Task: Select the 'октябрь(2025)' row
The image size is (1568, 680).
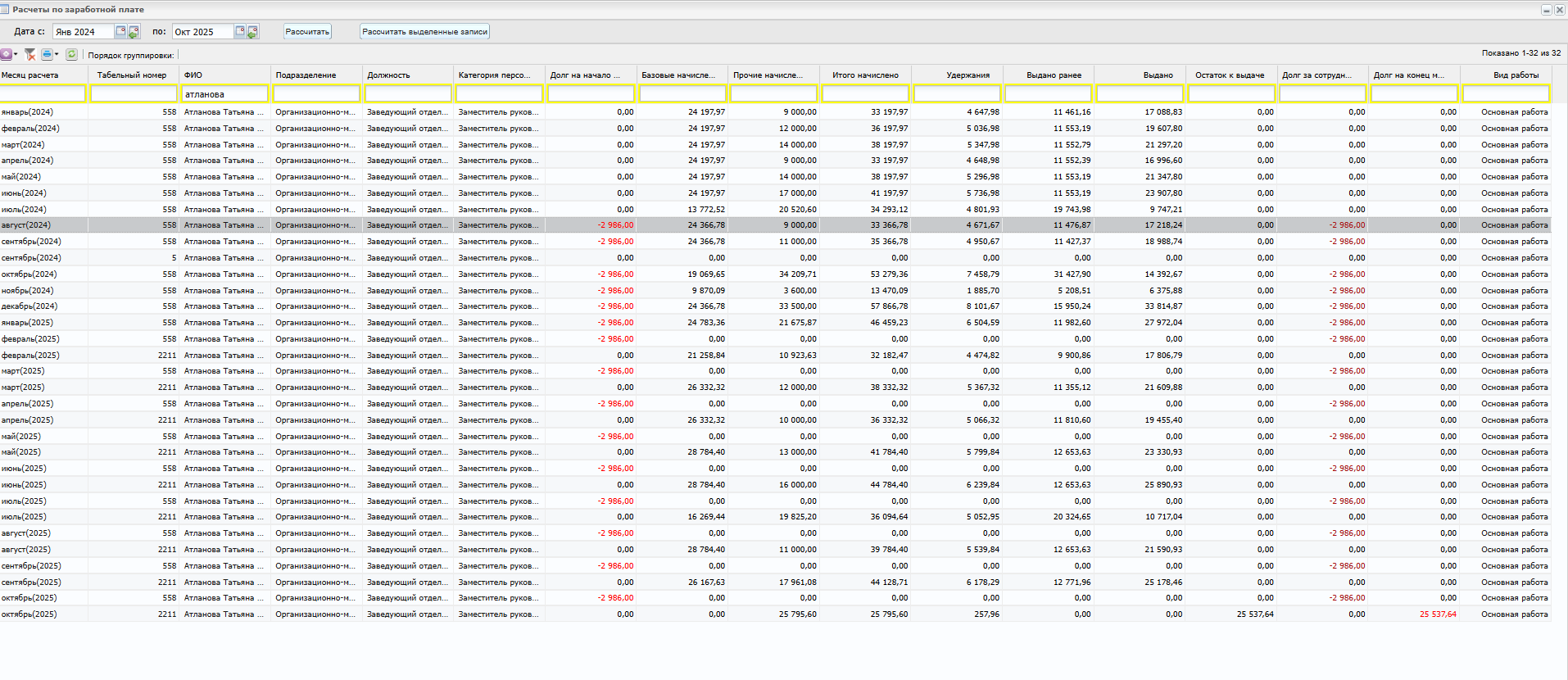Action: point(29,614)
